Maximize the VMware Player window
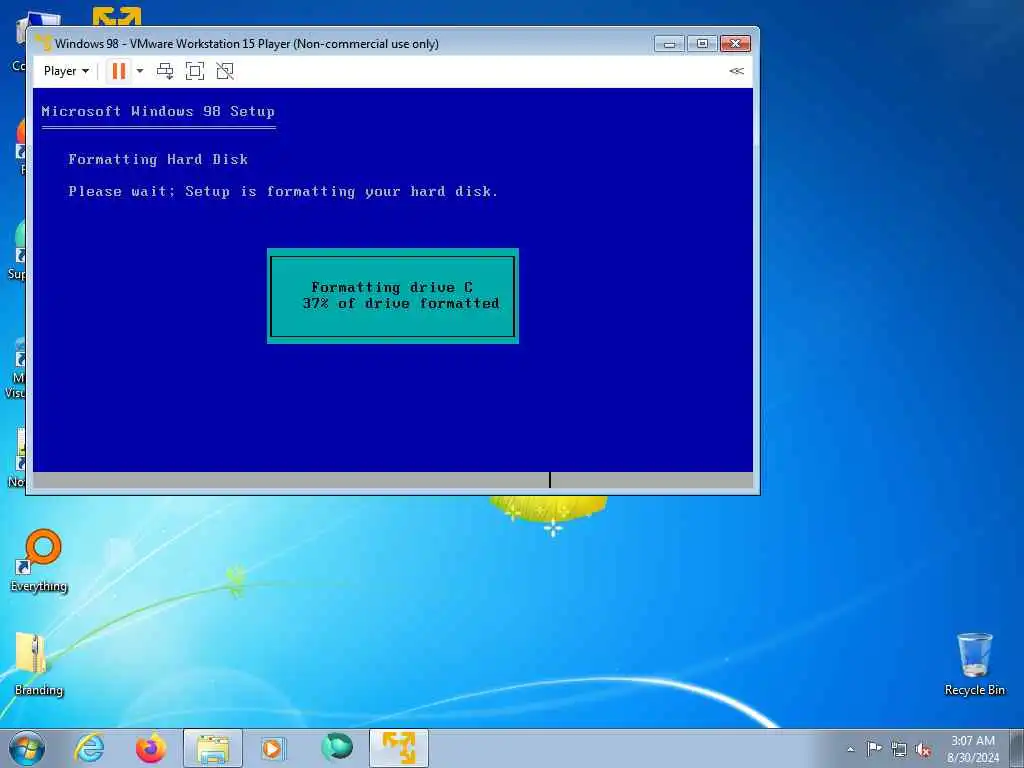1024x768 pixels. click(x=702, y=44)
